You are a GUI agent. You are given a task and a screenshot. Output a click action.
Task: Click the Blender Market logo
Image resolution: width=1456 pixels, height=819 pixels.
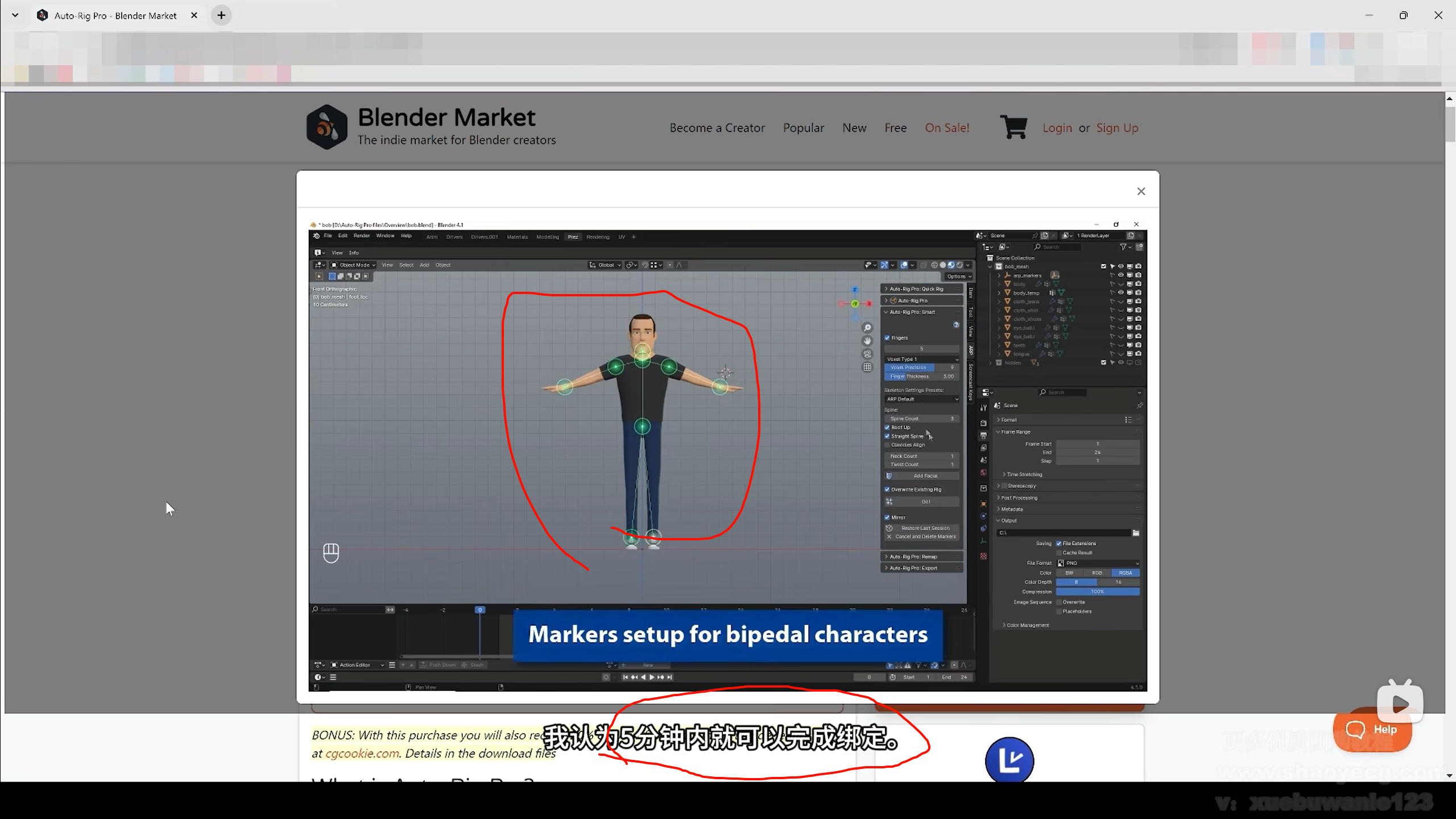(326, 127)
